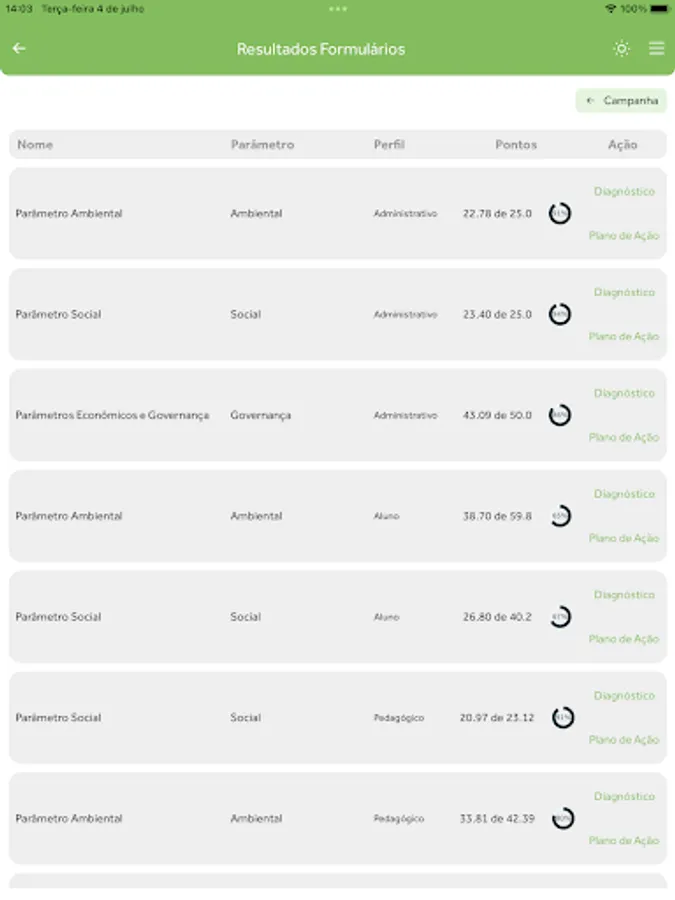Open Plano de Ação for Administrativo Parâmetro Social

point(624,337)
